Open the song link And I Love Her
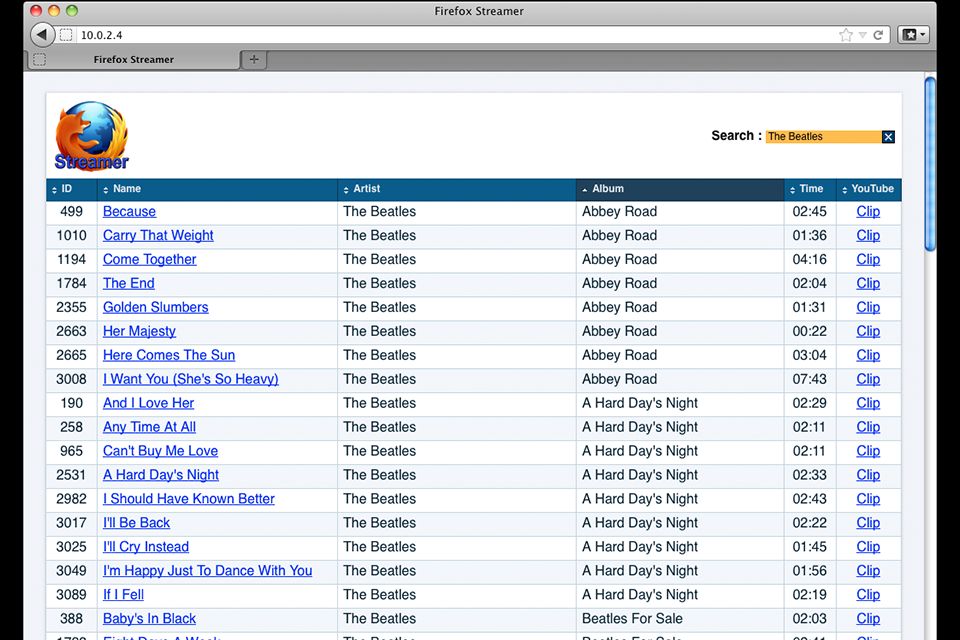The height and width of the screenshot is (640, 960). (x=148, y=403)
